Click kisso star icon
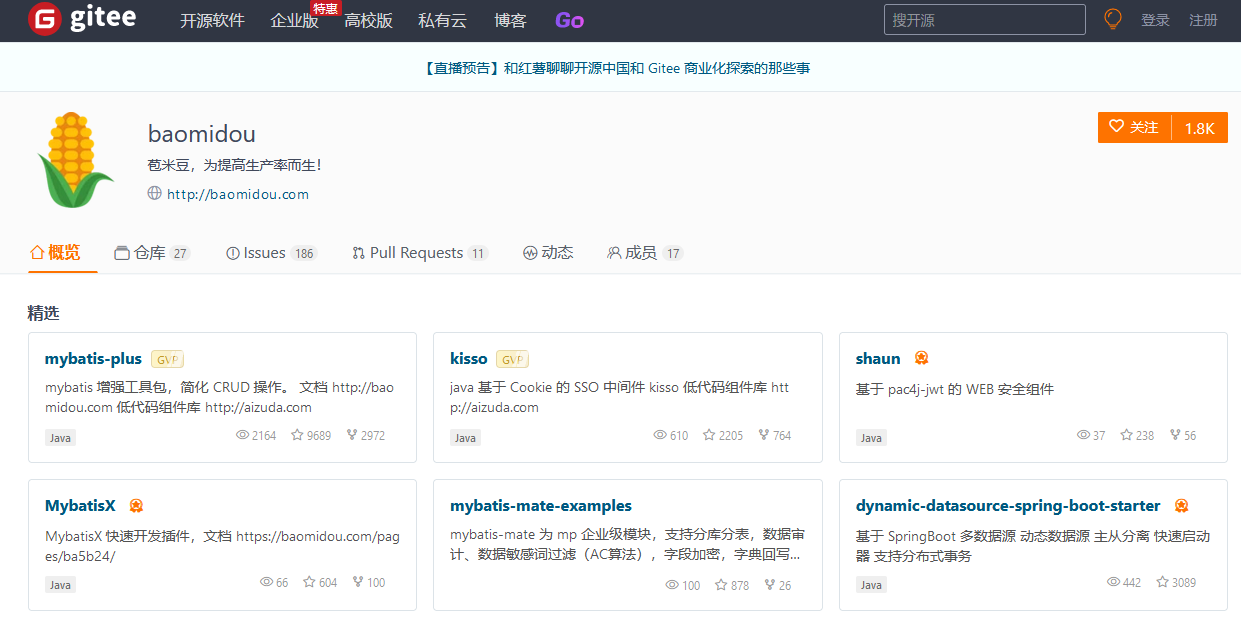This screenshot has height=637, width=1241. click(709, 435)
